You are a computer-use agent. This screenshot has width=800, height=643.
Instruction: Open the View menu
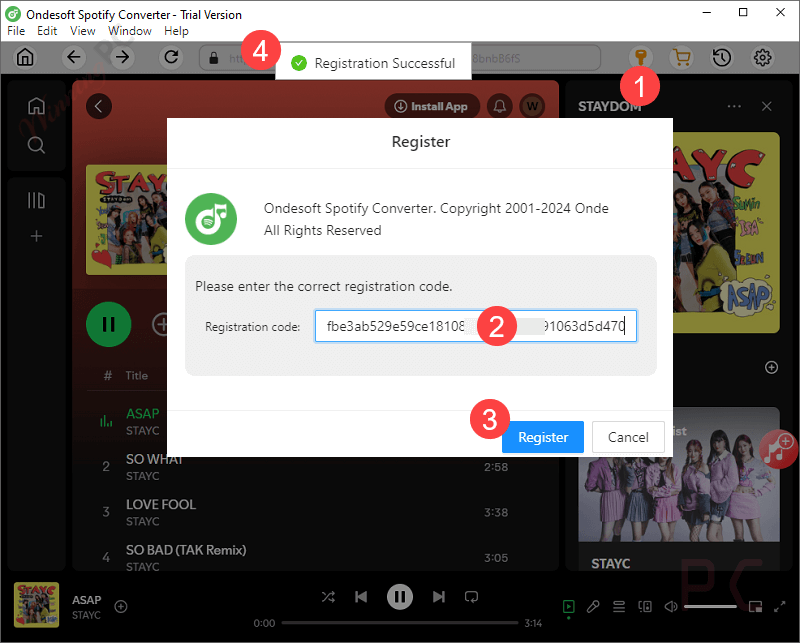coord(83,31)
